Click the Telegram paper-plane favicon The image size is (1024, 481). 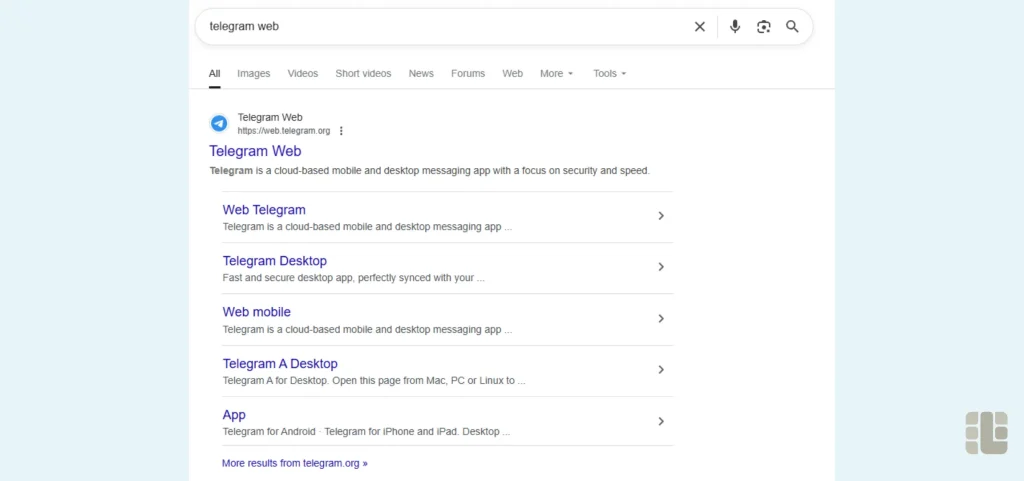219,123
